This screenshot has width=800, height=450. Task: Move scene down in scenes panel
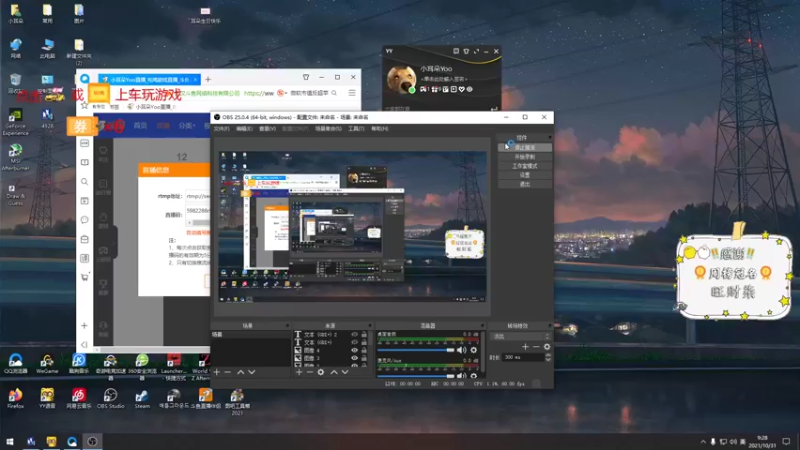[x=252, y=372]
